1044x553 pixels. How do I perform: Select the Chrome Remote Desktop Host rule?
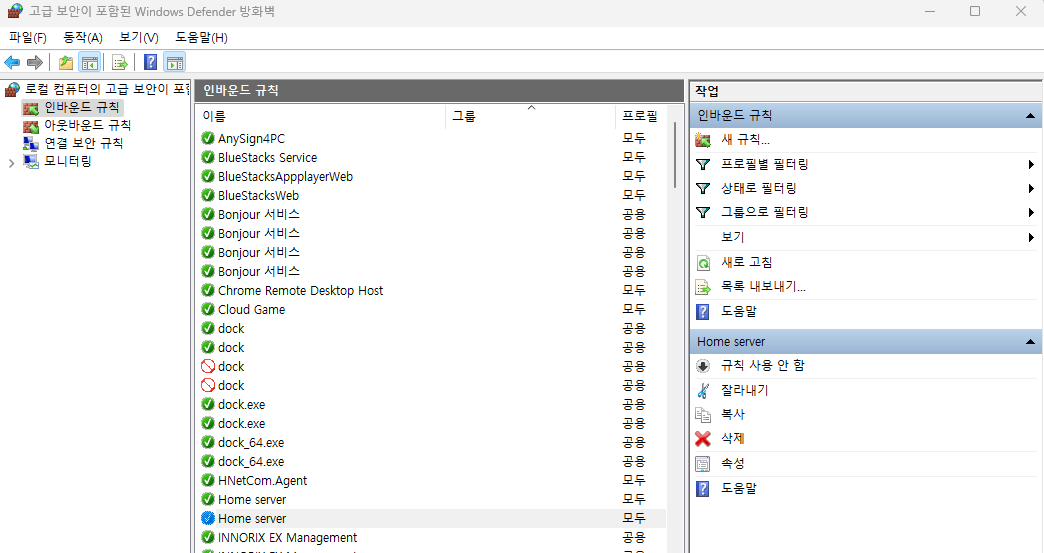coord(300,291)
